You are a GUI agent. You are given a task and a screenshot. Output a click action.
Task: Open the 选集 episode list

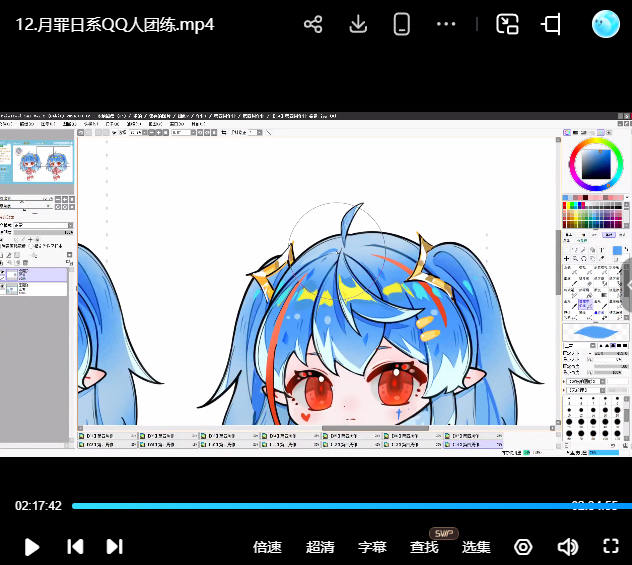coord(476,547)
